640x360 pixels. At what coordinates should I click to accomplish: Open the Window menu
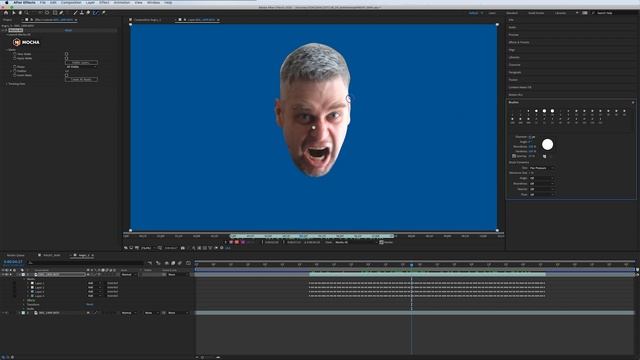[x=153, y=2]
